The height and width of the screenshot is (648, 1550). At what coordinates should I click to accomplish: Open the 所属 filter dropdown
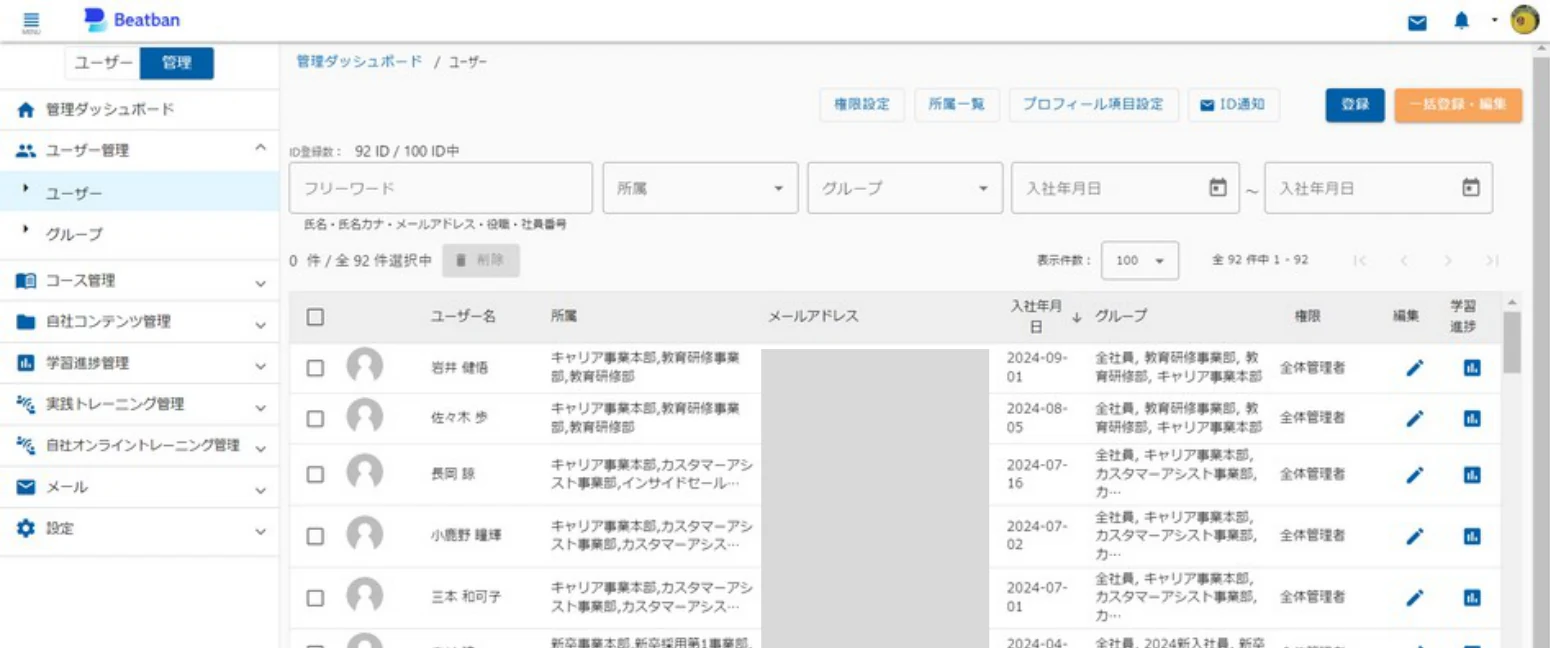click(700, 187)
